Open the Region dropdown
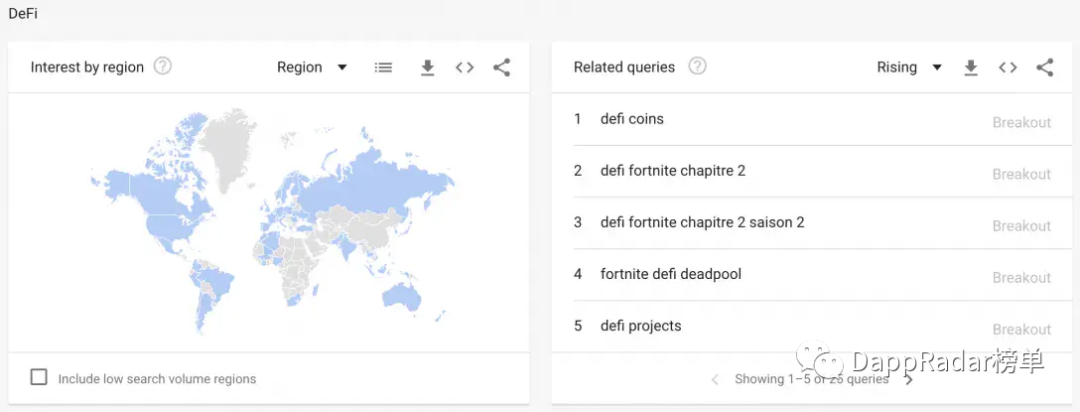 pyautogui.click(x=312, y=68)
